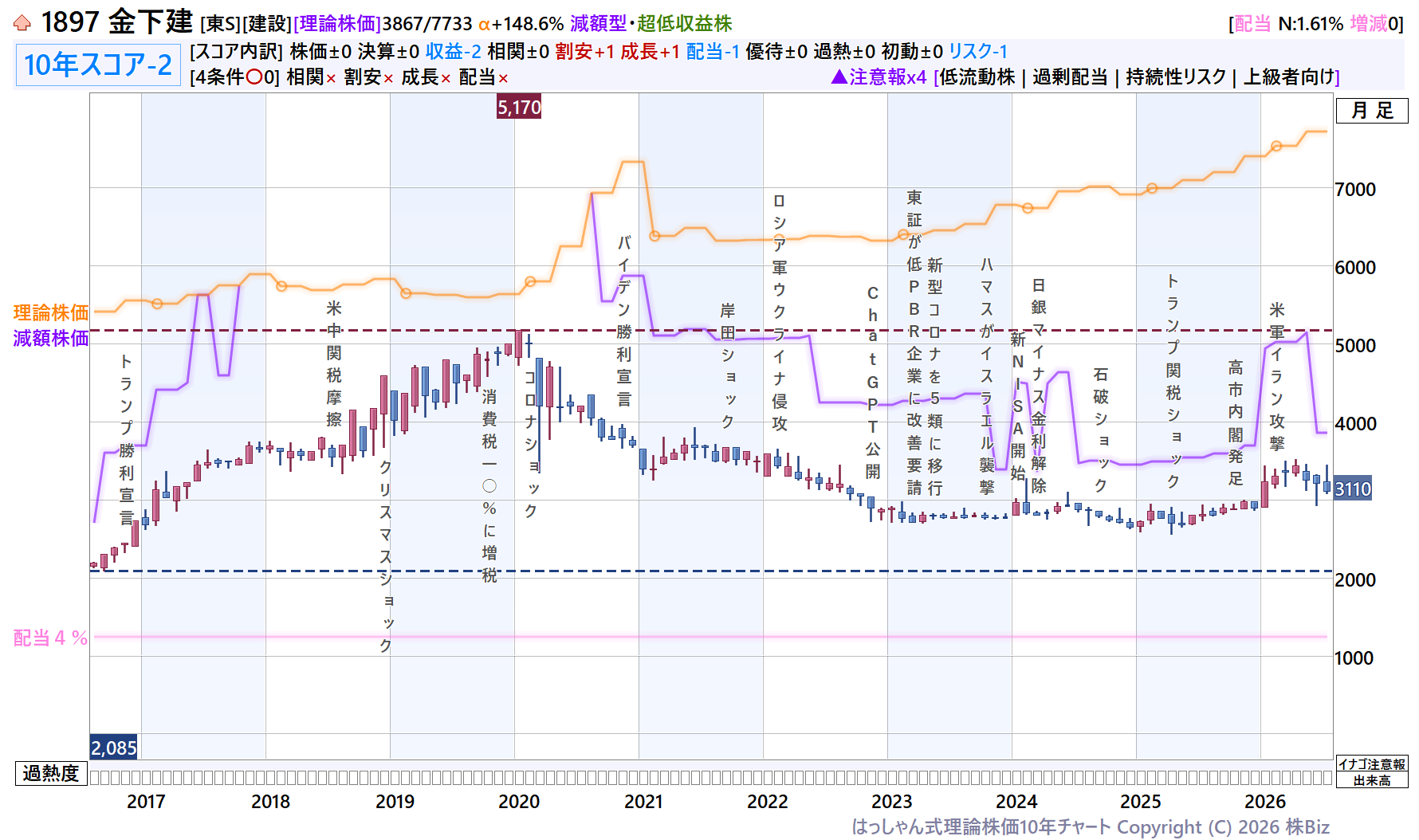
Task: Click the red × after 割安
Action: click(x=388, y=78)
